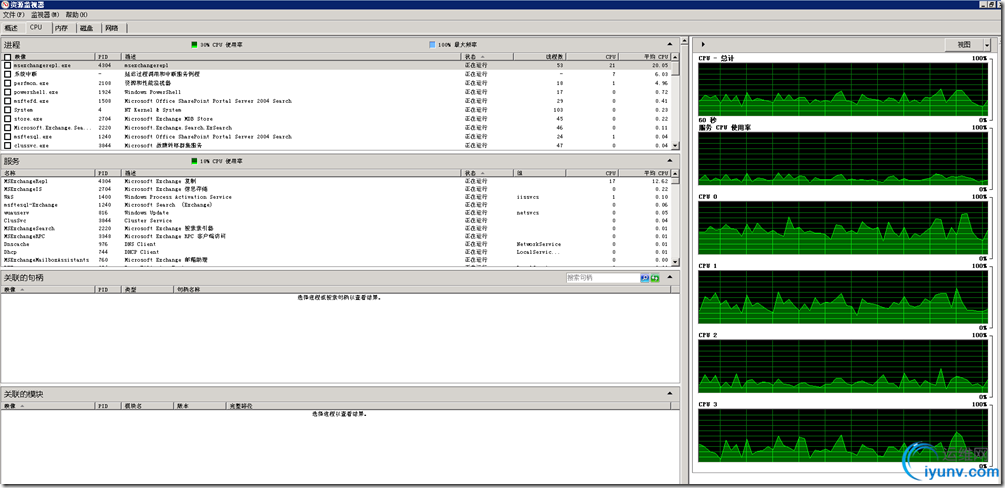Image resolution: width=1005 pixels, height=488 pixels.
Task: Select the MSExchangeSearch service row
Action: 336,228
